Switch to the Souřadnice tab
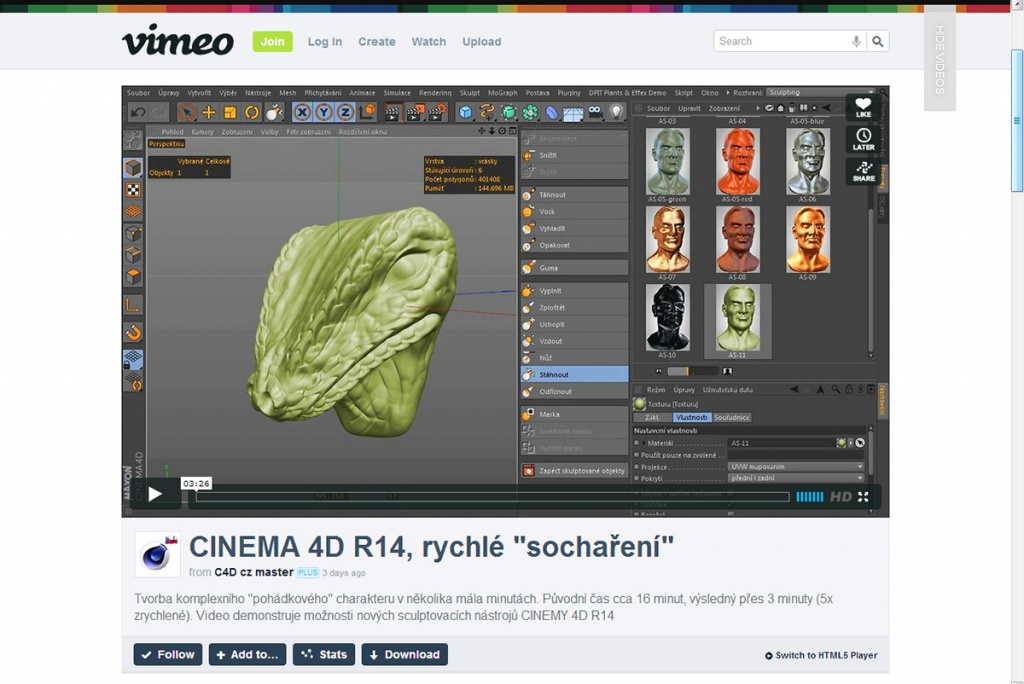Image resolution: width=1024 pixels, height=684 pixels. 731,417
